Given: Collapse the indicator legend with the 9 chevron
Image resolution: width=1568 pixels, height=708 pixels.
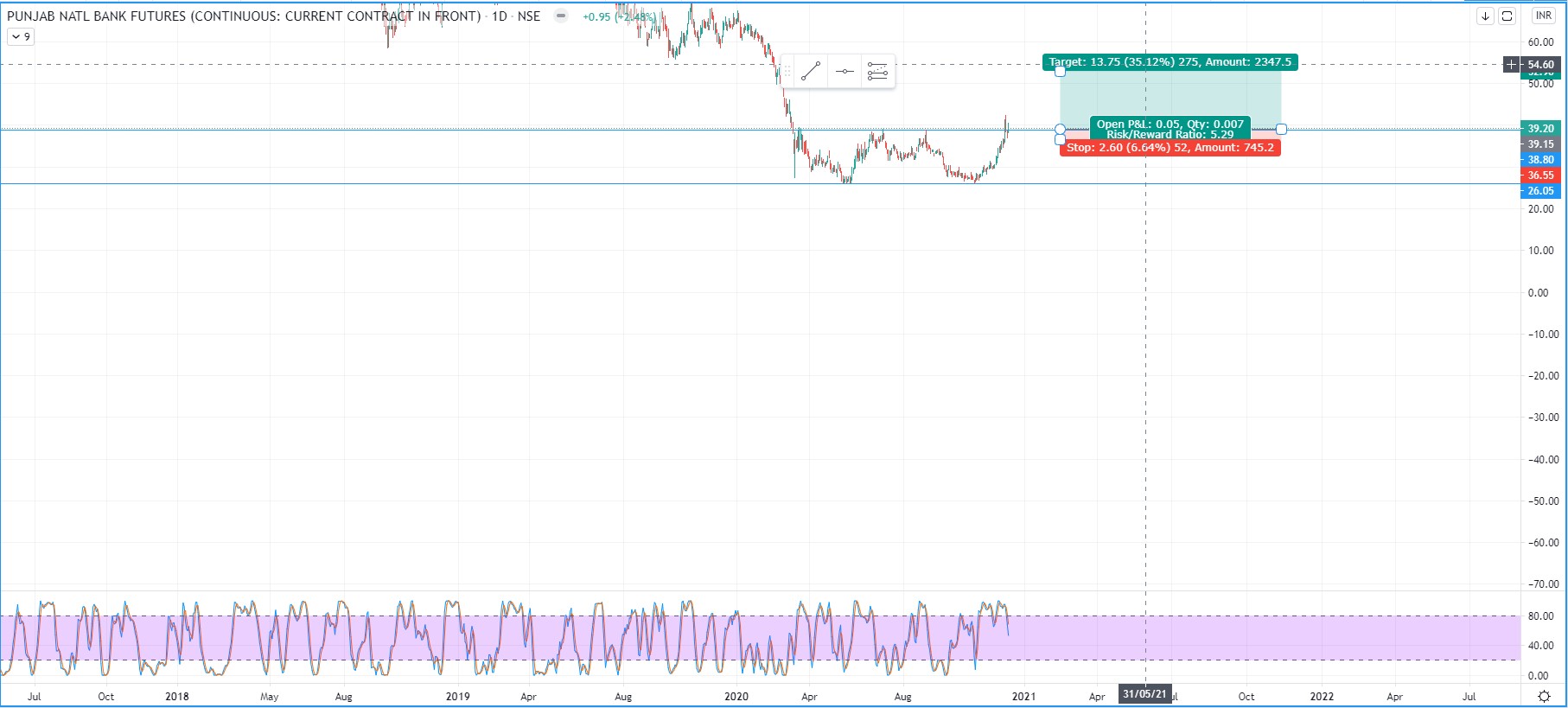Looking at the screenshot, I should (20, 36).
